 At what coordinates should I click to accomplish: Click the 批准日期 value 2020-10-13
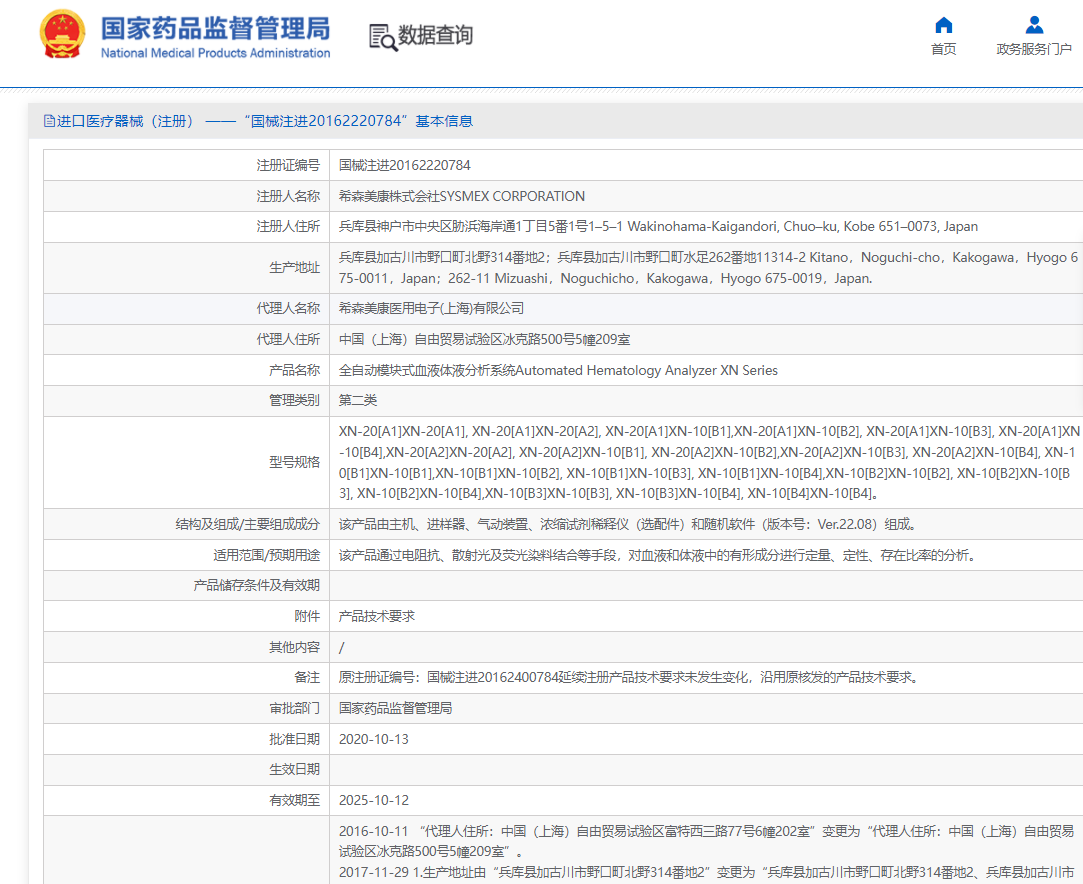(x=374, y=739)
